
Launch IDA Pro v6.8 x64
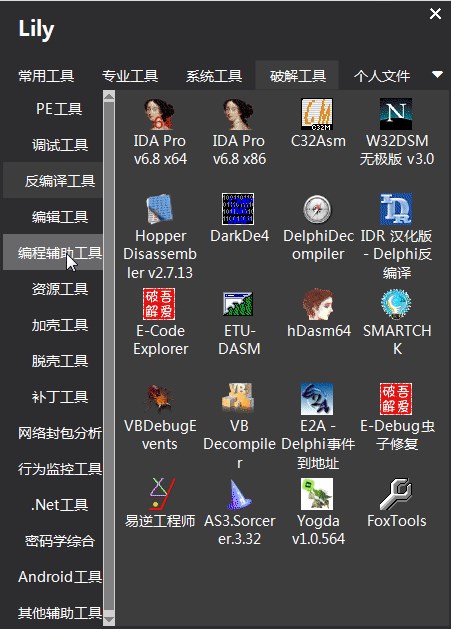160,132
